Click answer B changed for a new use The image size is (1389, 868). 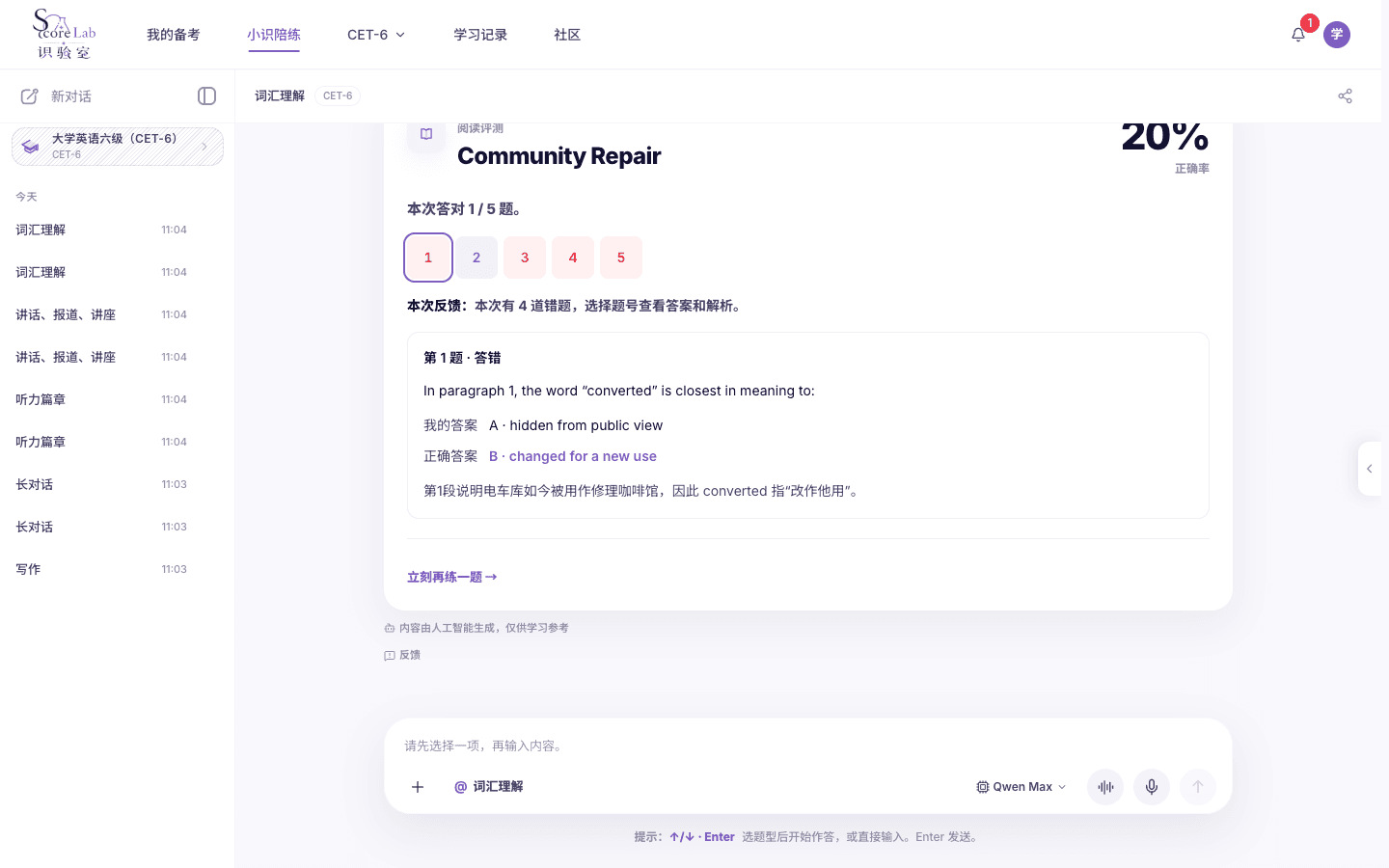coord(573,456)
